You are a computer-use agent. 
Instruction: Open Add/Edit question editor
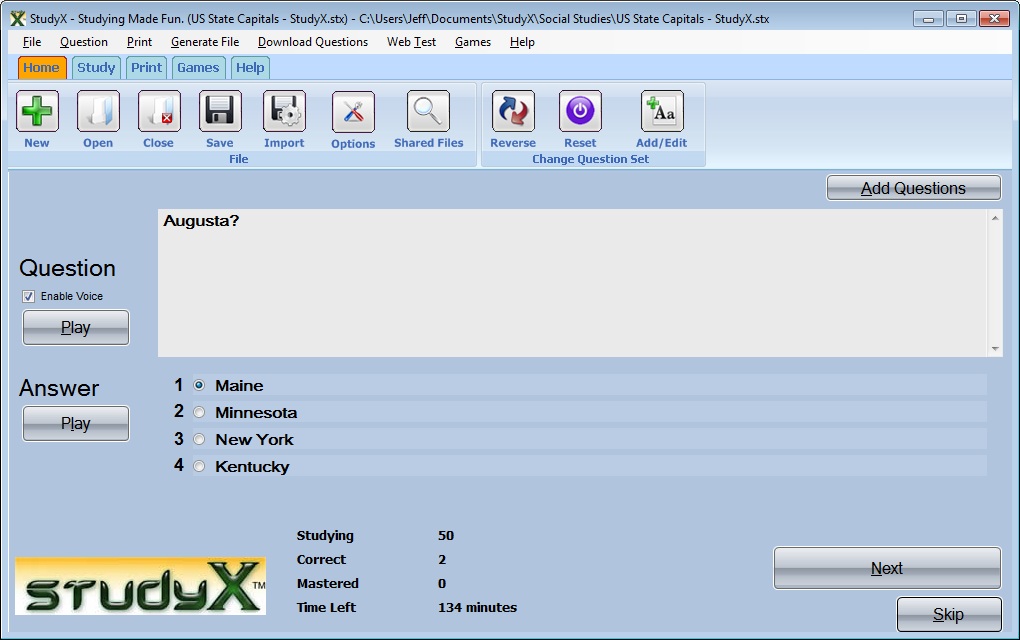(x=660, y=111)
